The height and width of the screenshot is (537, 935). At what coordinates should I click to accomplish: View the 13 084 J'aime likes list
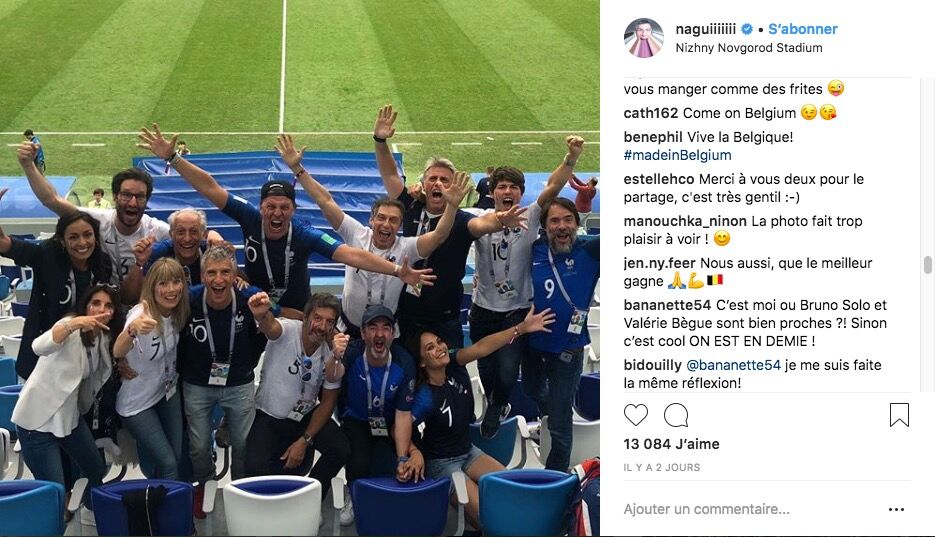671,444
